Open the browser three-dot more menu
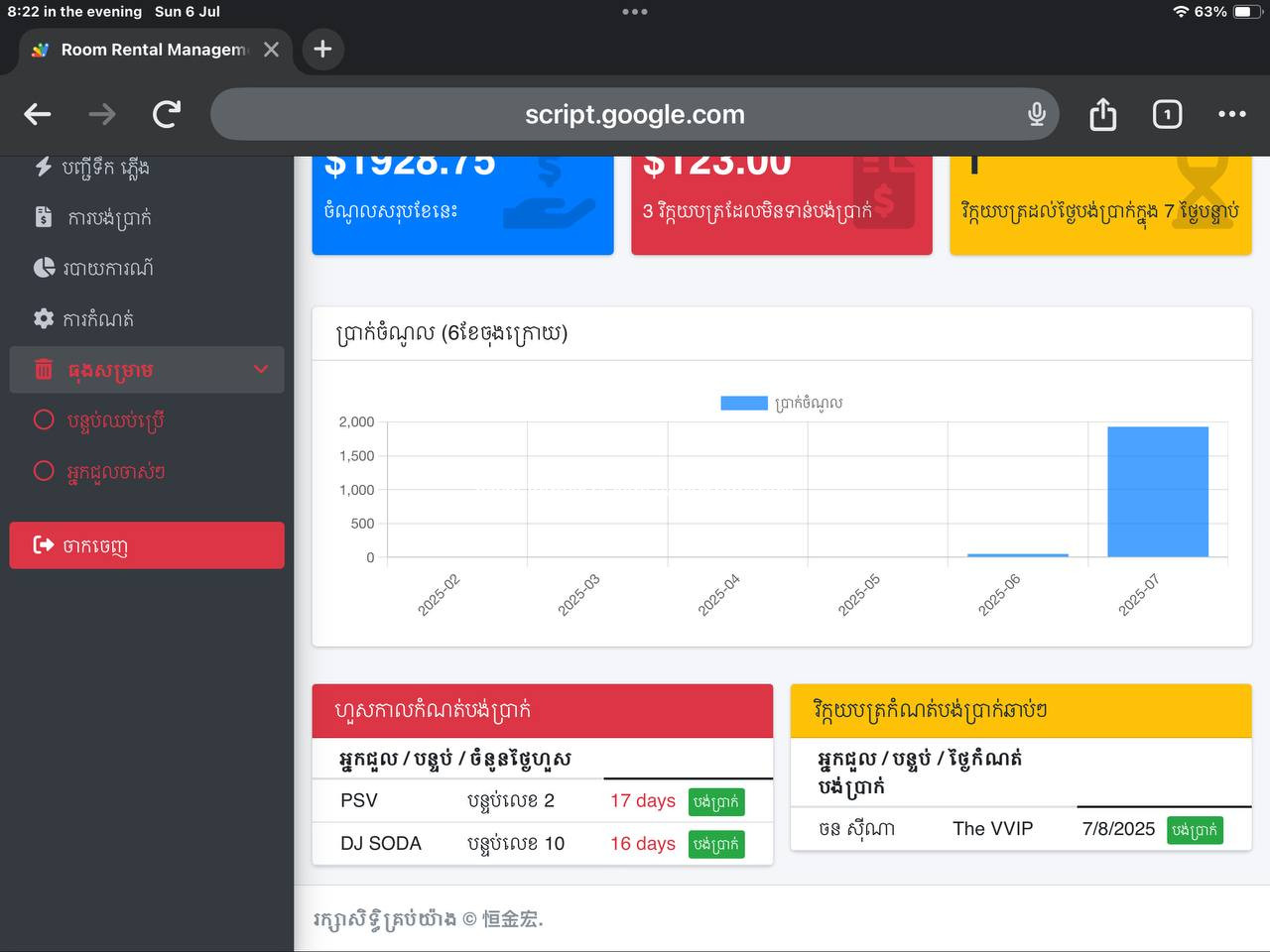 [1231, 115]
